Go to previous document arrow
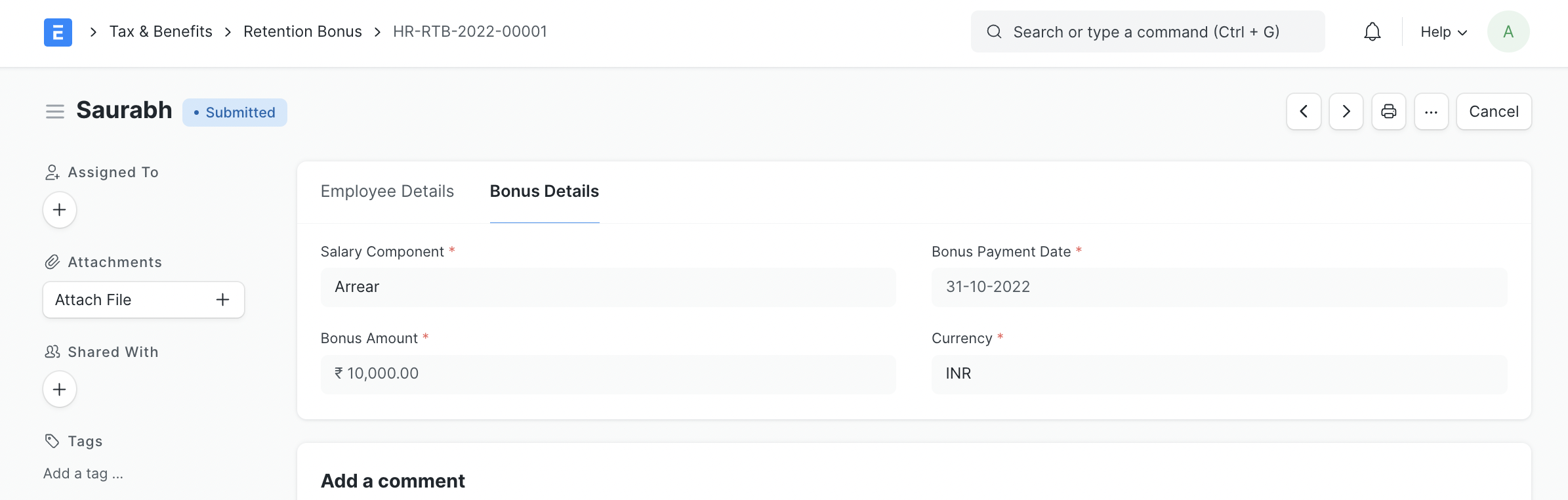 [1304, 112]
